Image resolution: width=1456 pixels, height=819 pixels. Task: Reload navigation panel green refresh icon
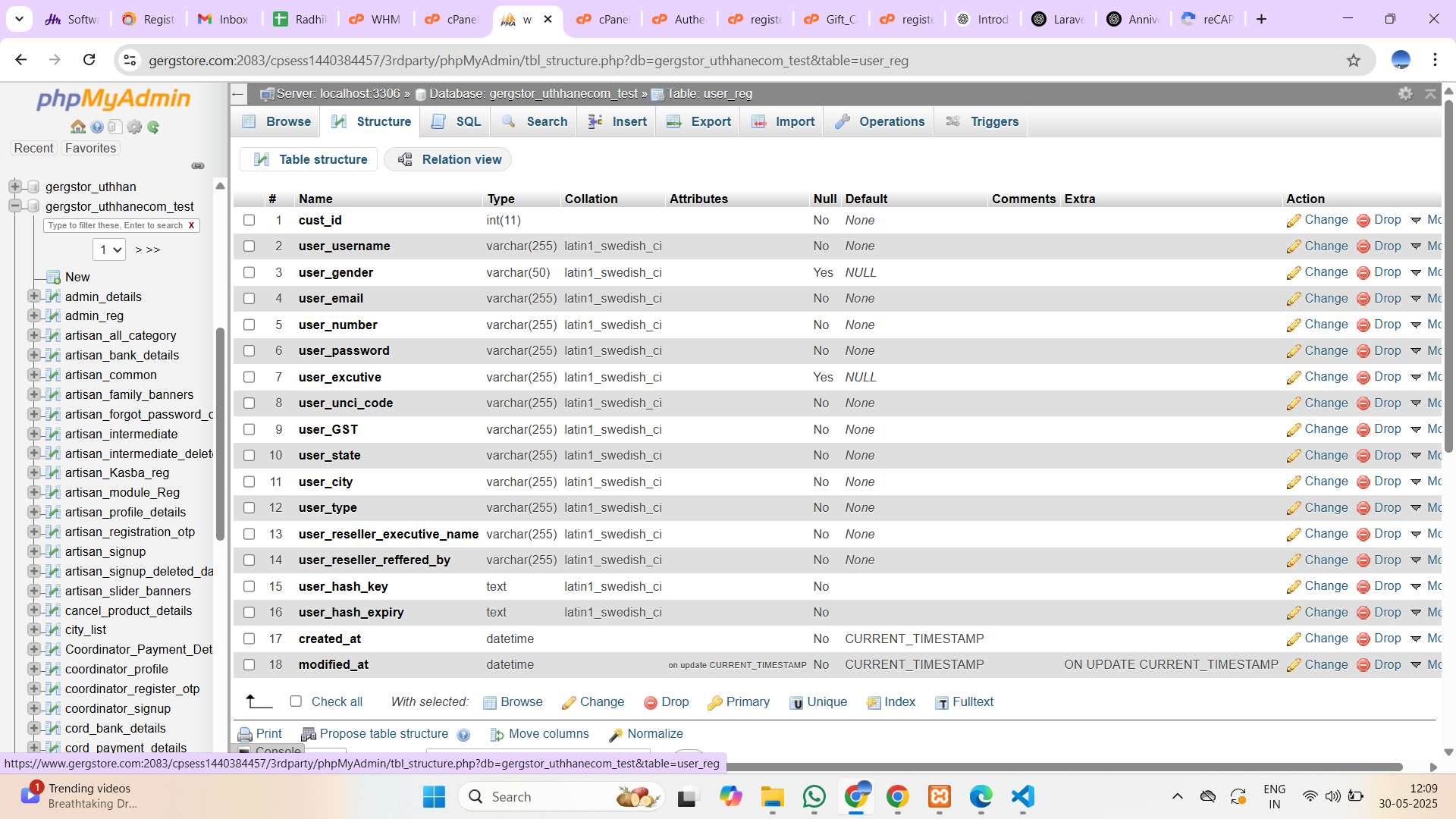tap(153, 127)
